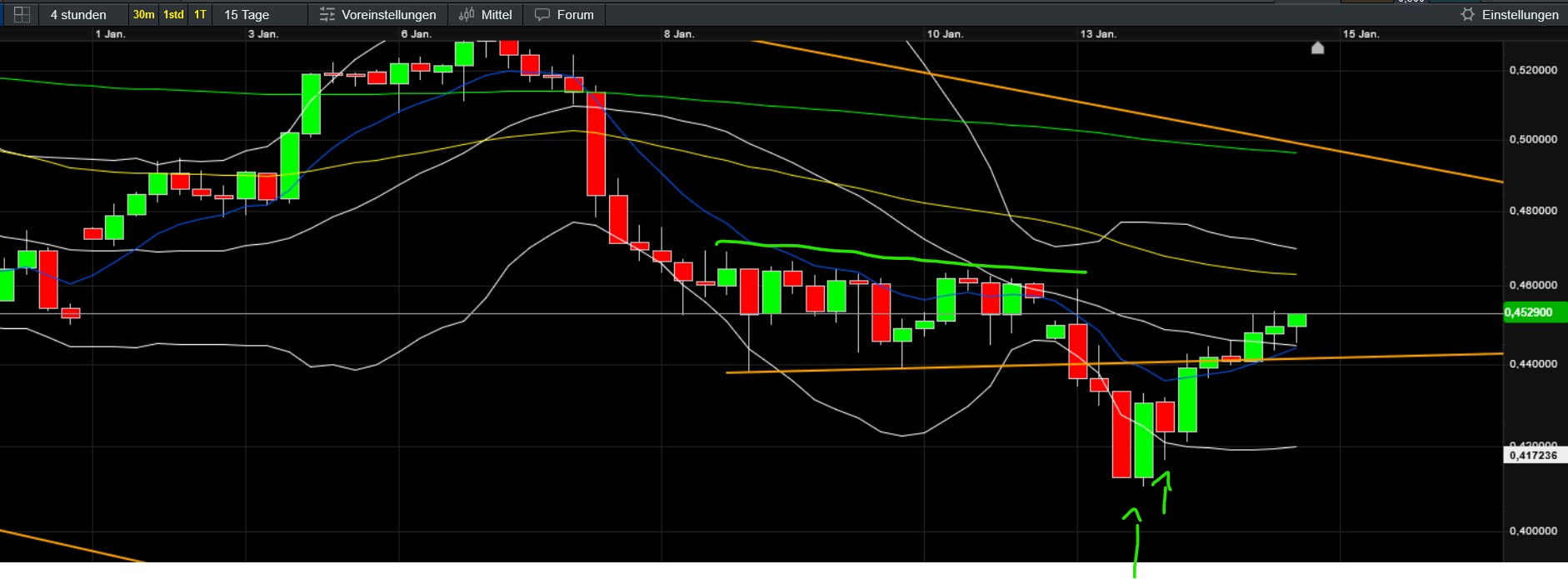Image resolution: width=1568 pixels, height=579 pixels.
Task: Select the green resistance line drawing
Action: click(900, 257)
